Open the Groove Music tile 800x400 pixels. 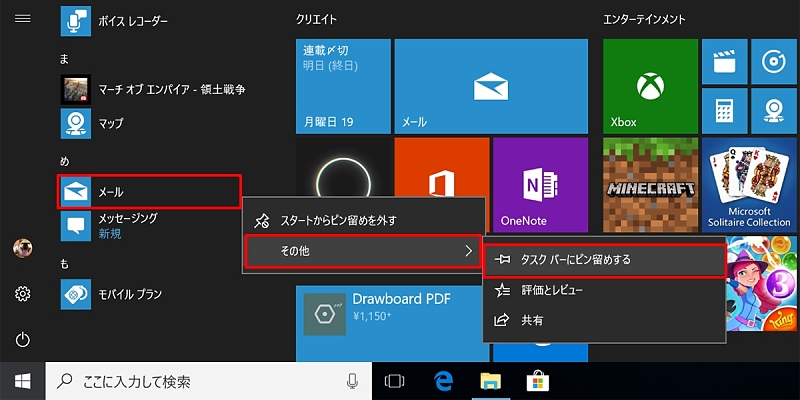click(773, 62)
